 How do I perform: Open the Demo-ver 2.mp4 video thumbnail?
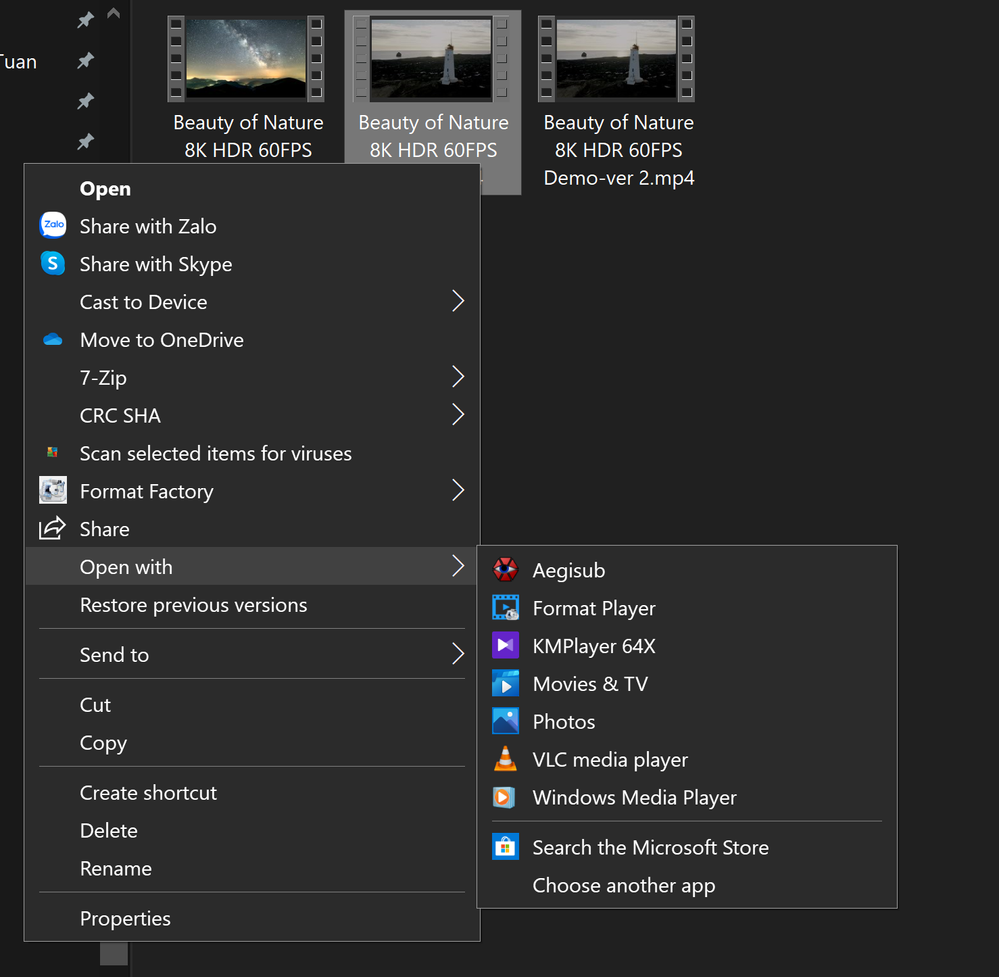tap(617, 59)
